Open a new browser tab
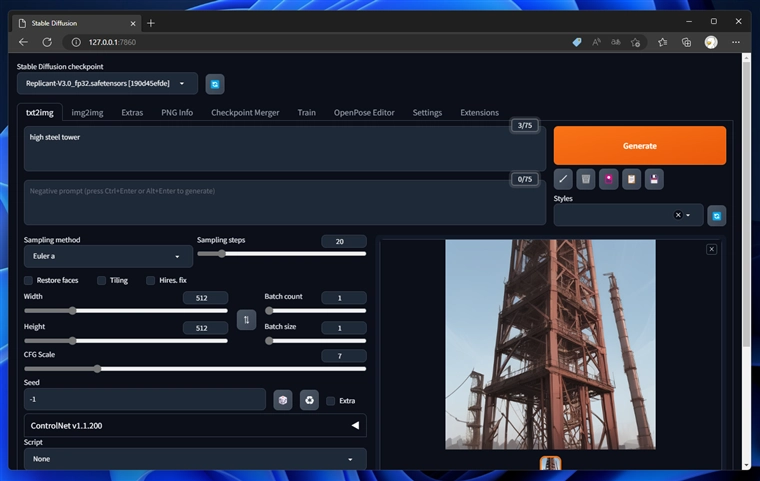The height and width of the screenshot is (481, 760). click(x=151, y=23)
